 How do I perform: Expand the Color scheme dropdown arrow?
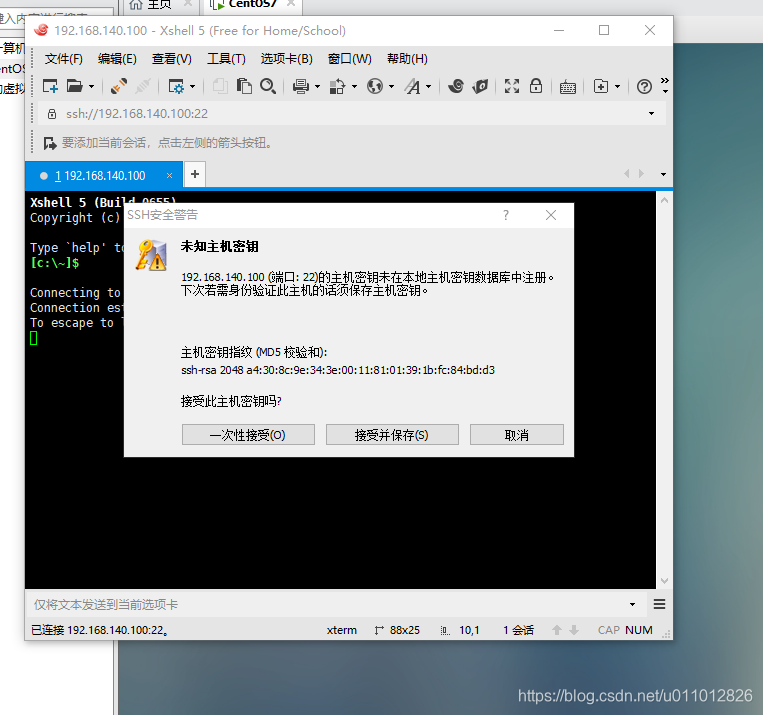coord(354,87)
